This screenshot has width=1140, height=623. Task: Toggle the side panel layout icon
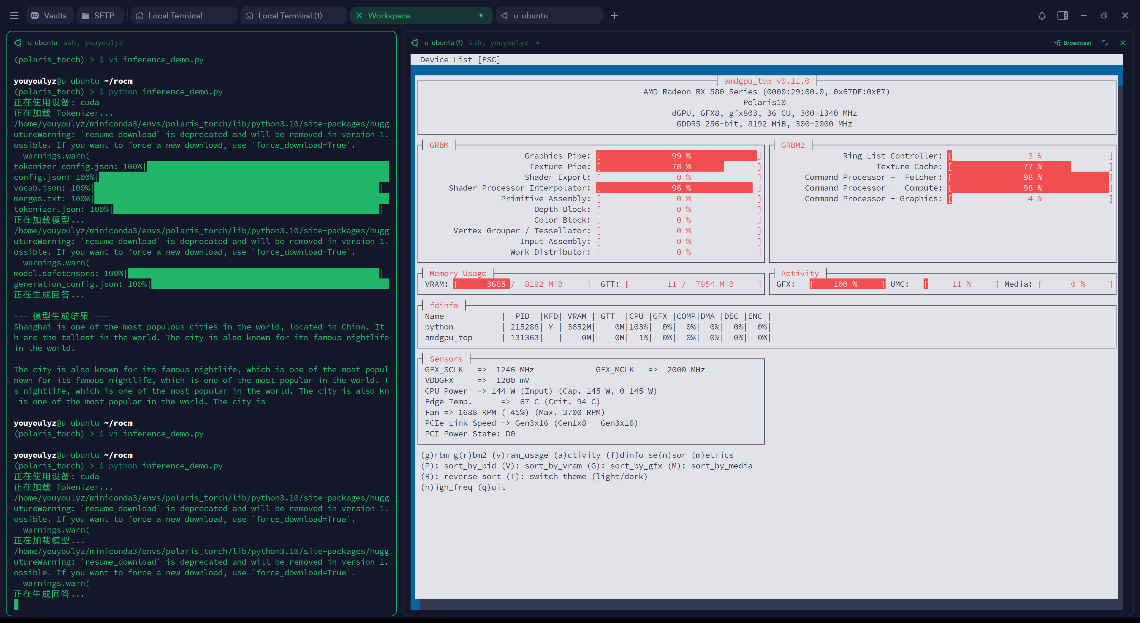coord(1062,15)
